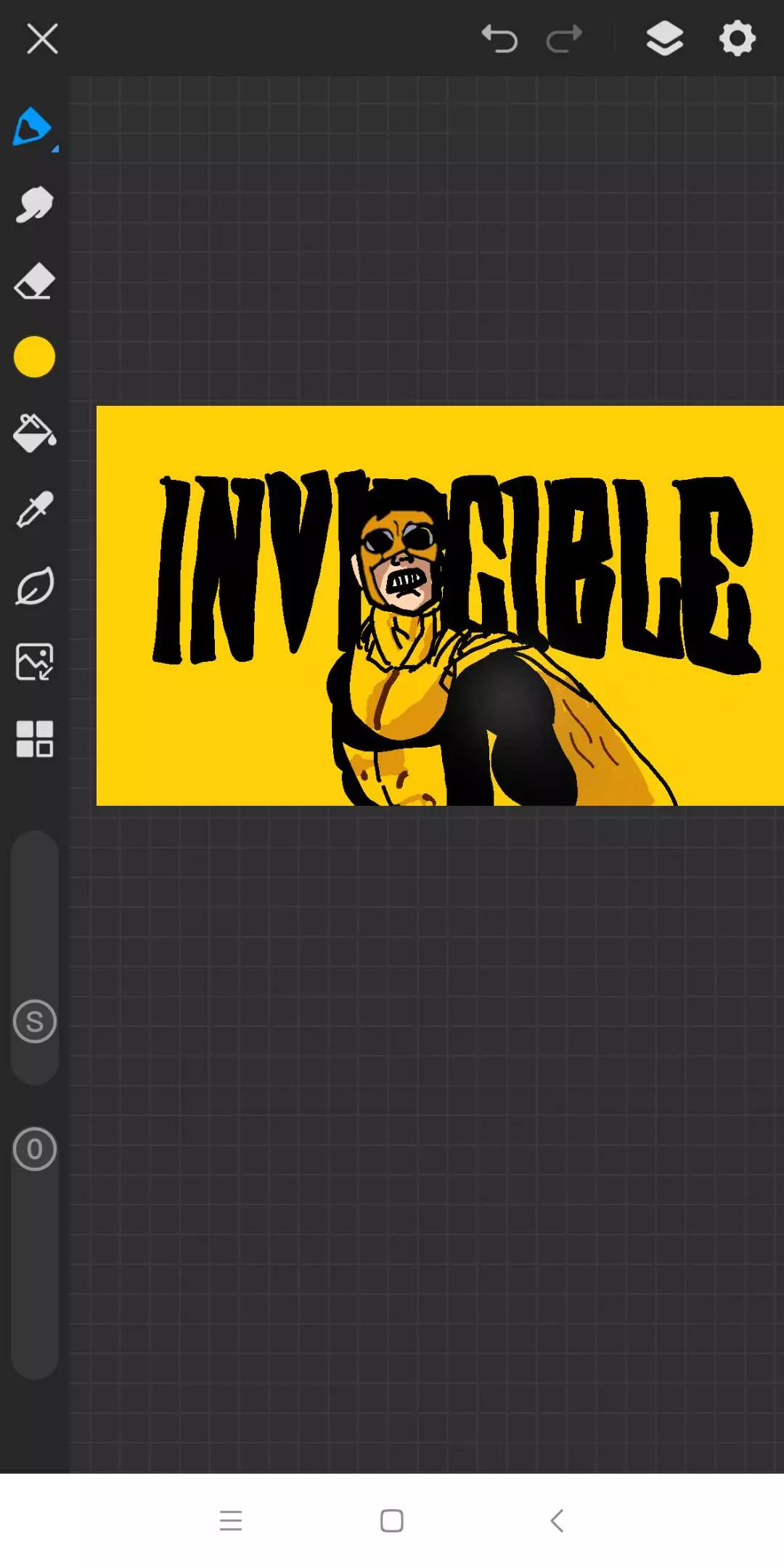Tap the Android recent apps button
The image size is (784, 1568).
click(x=231, y=1520)
